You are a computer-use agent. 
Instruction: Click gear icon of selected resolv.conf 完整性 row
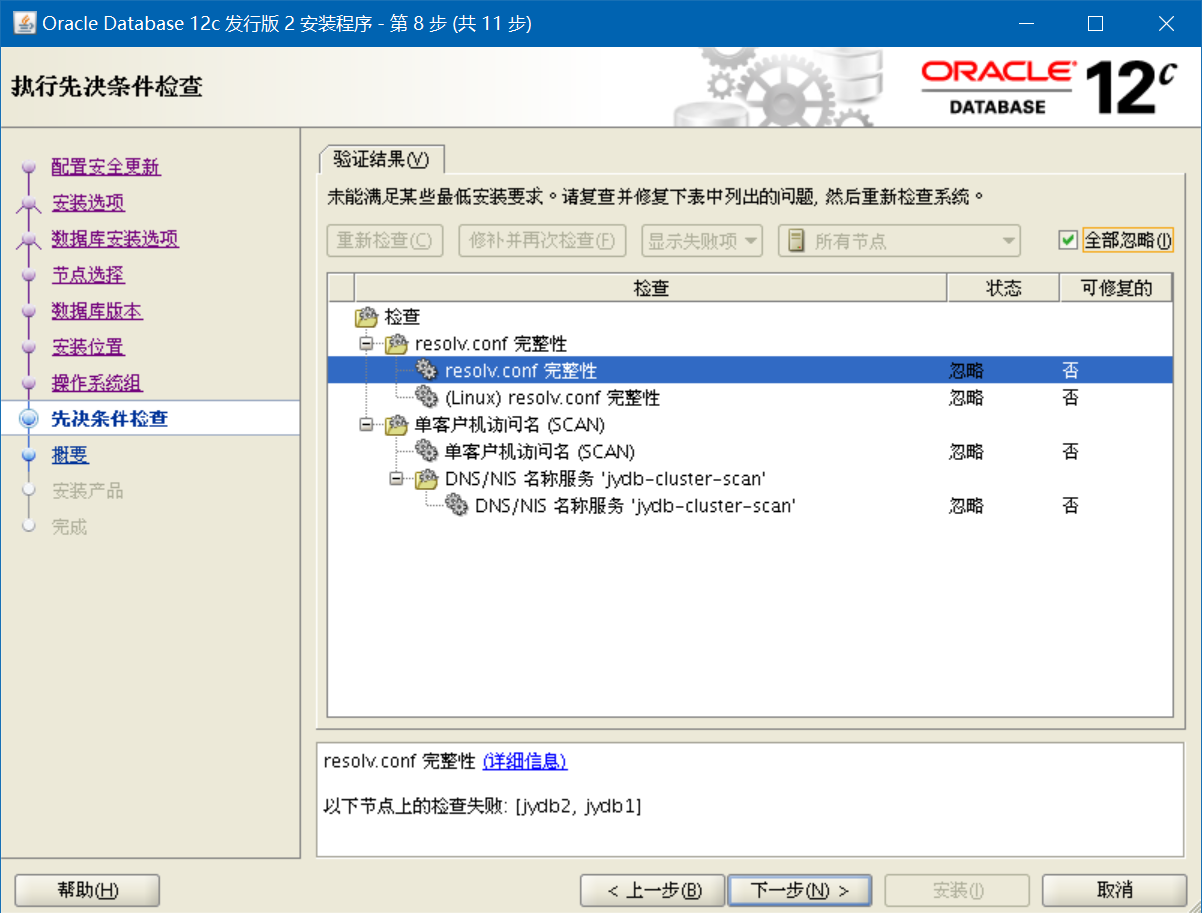[426, 370]
